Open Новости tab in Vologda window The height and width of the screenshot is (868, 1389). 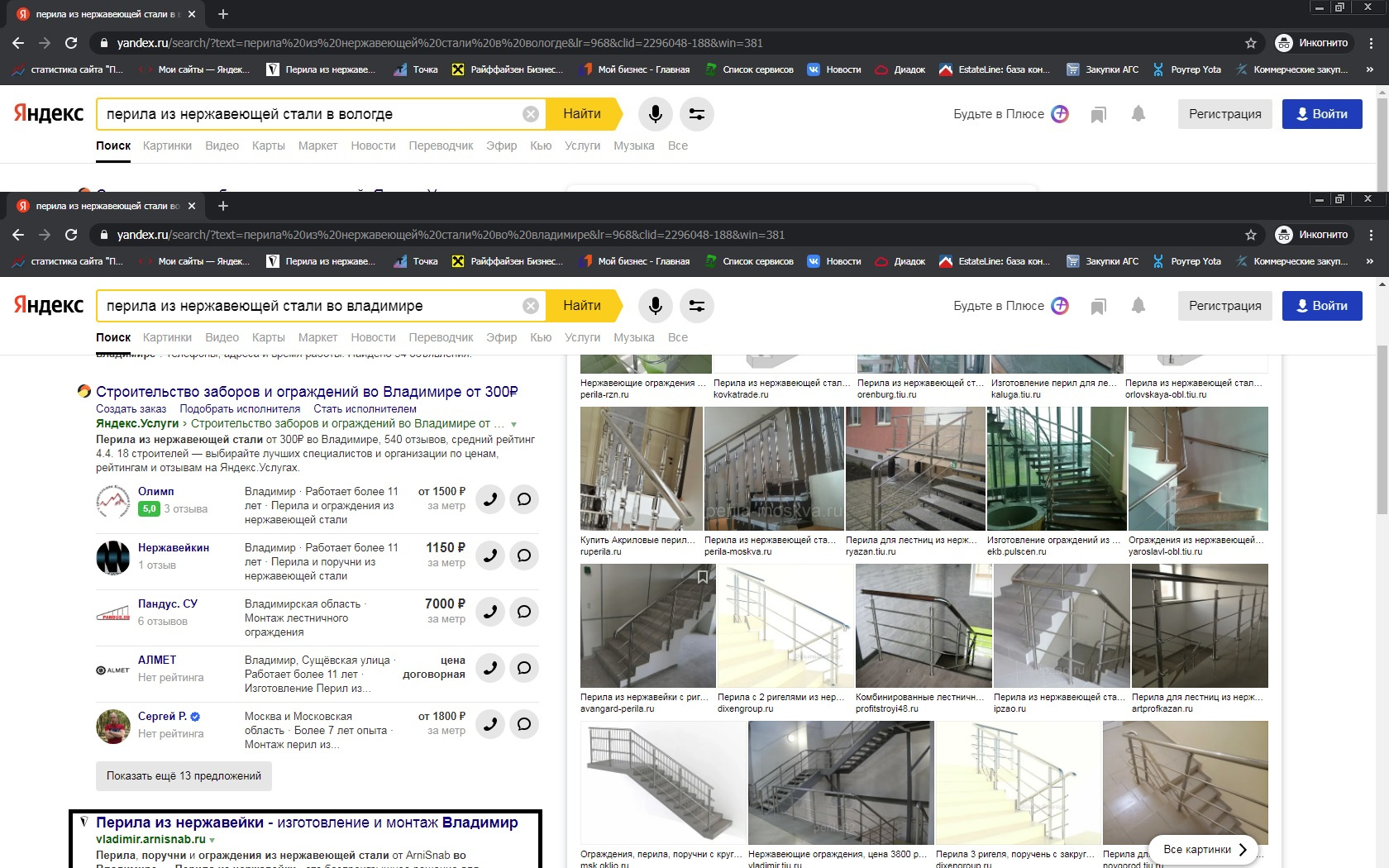tap(373, 145)
